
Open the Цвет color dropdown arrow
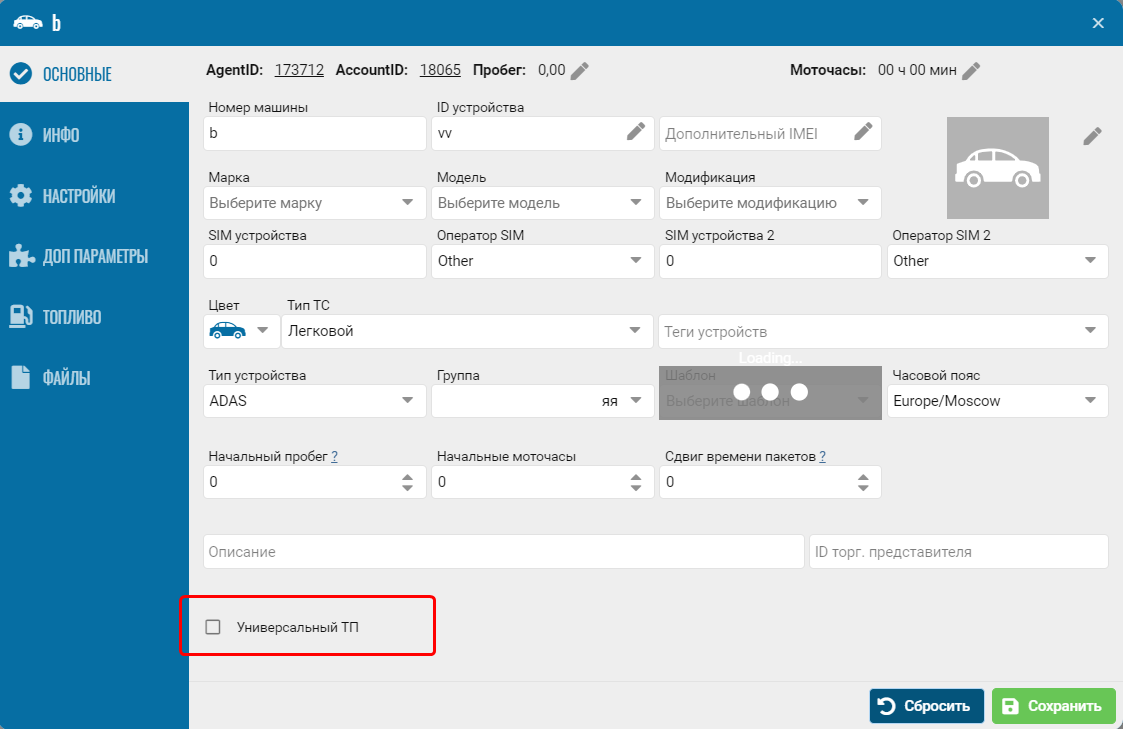pyautogui.click(x=263, y=330)
